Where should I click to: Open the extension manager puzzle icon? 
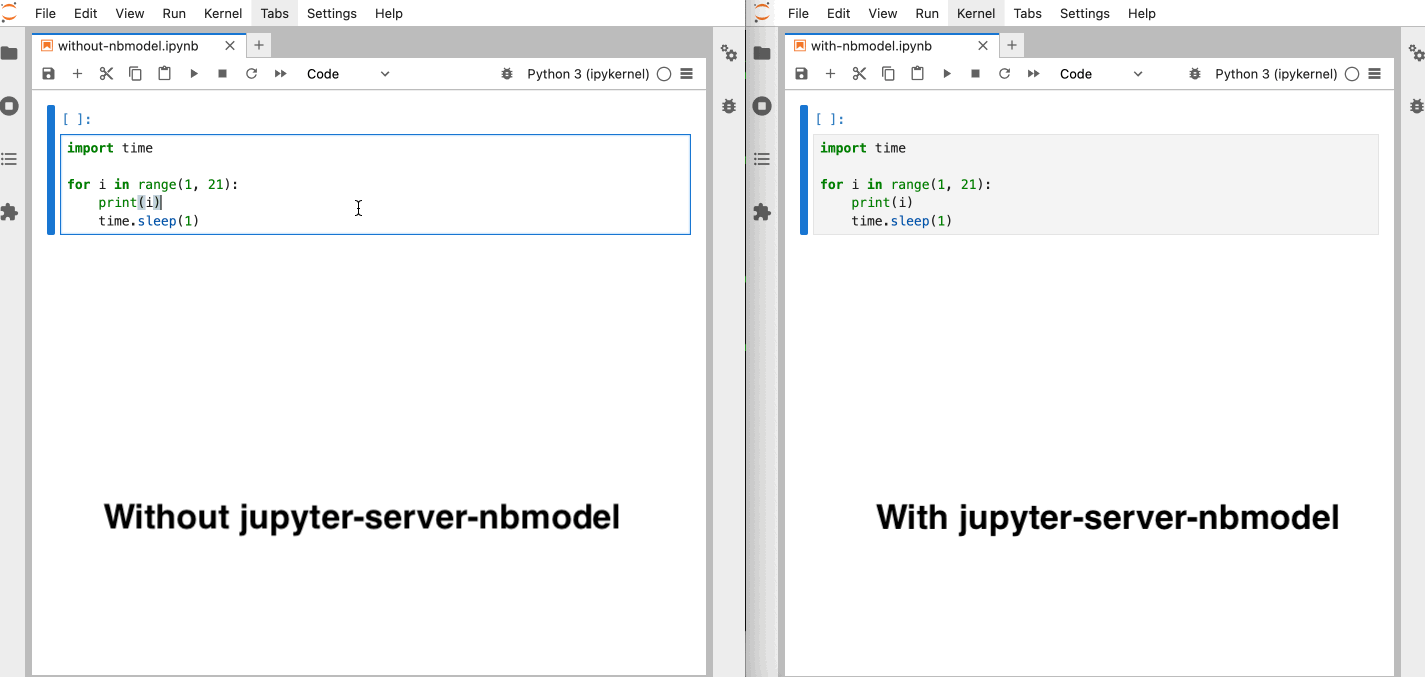pos(10,212)
